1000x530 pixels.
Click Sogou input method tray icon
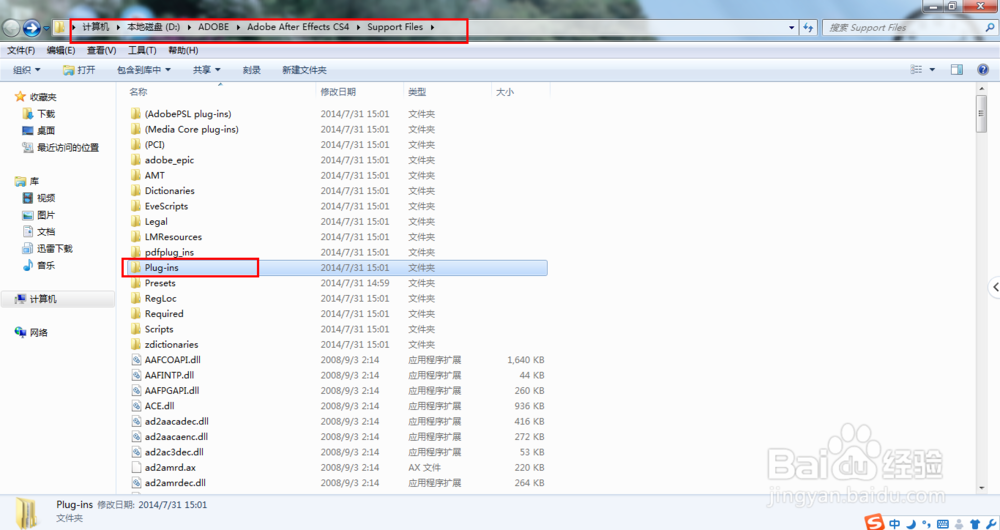(x=874, y=523)
